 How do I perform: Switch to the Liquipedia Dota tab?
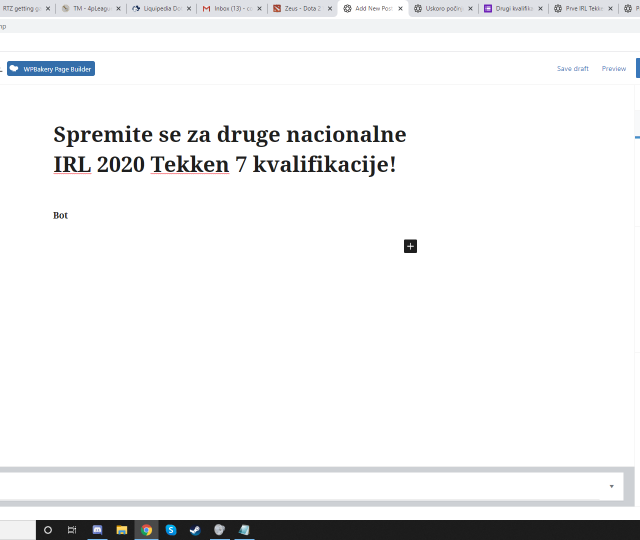click(160, 8)
